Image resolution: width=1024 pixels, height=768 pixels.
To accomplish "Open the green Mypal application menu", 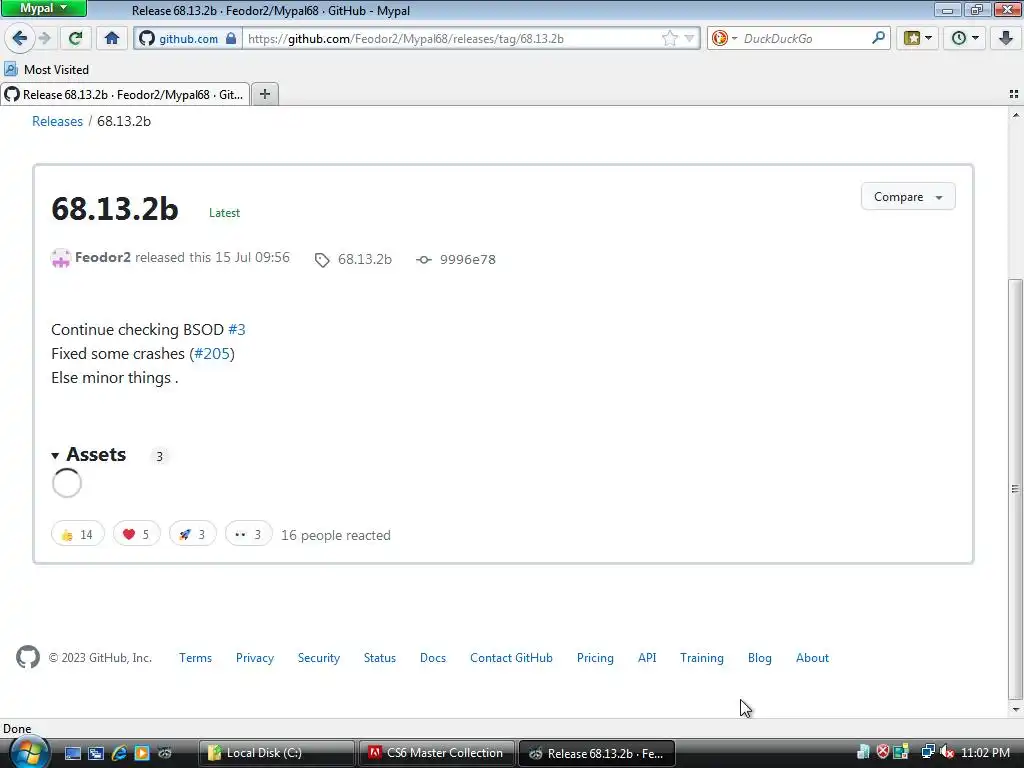I will coord(43,8).
